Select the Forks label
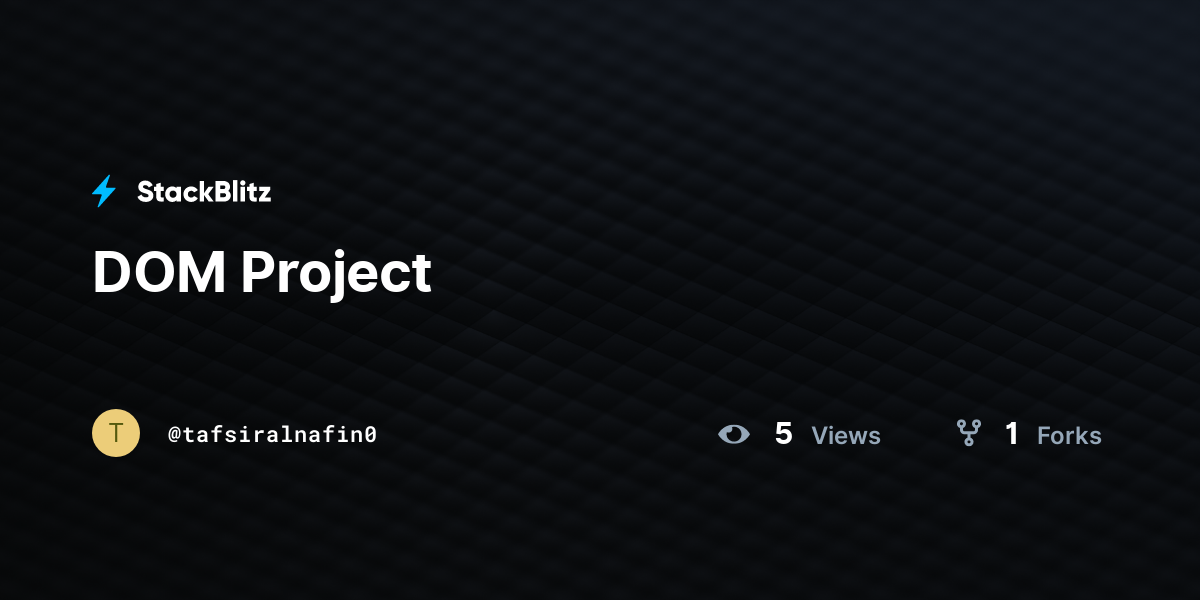 pyautogui.click(x=1069, y=435)
